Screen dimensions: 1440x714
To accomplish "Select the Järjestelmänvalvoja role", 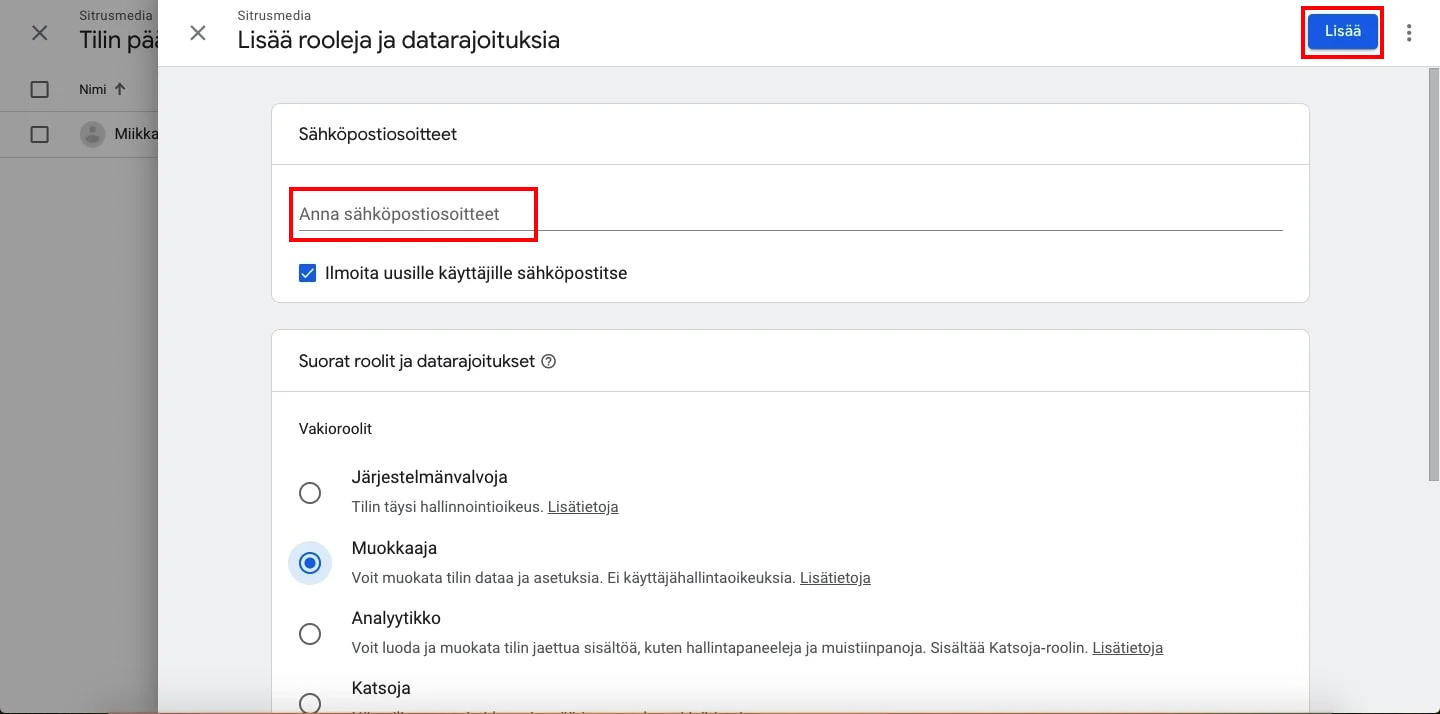I will [x=310, y=493].
